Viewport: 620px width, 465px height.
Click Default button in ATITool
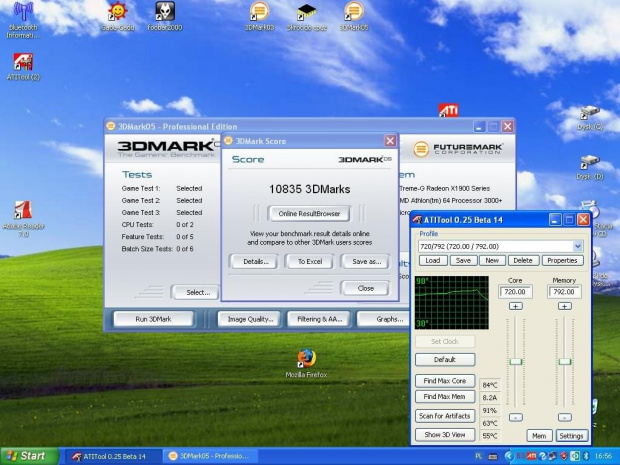(x=445, y=359)
